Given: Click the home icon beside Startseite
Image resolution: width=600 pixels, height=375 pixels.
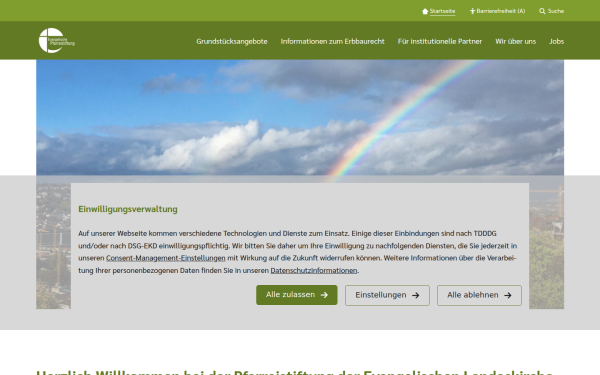Looking at the screenshot, I should coord(425,11).
